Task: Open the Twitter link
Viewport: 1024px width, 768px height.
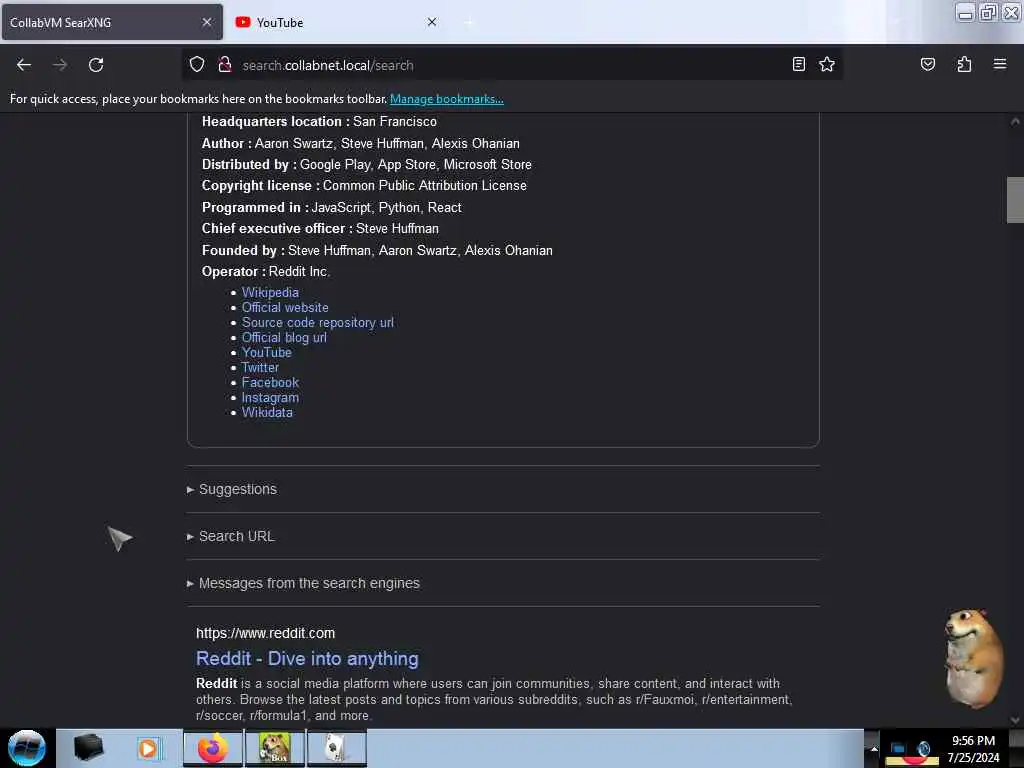Action: 260,368
